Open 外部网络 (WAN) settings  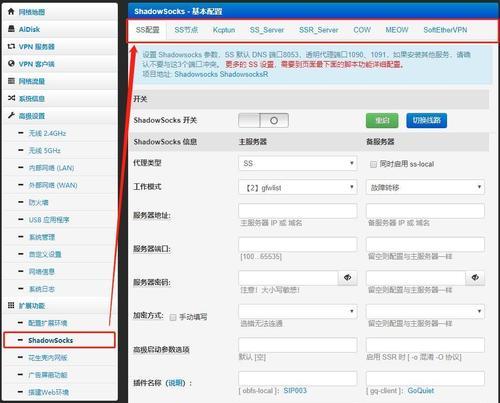[x=53, y=185]
